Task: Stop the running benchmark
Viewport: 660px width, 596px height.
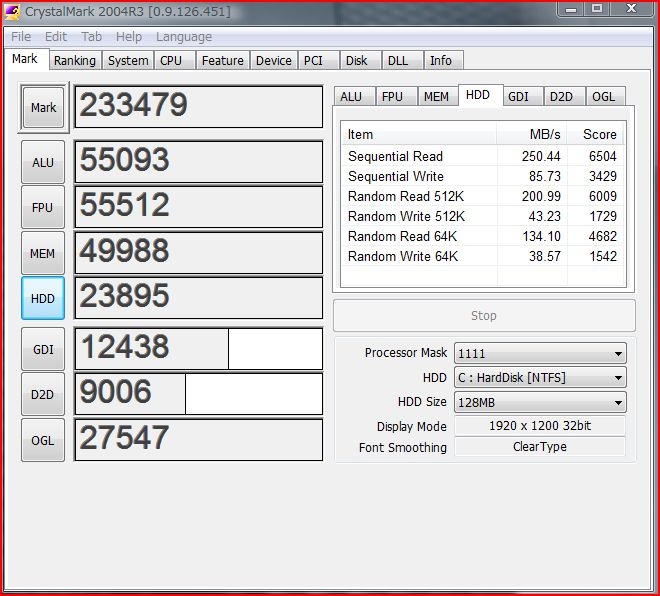Action: (x=484, y=316)
